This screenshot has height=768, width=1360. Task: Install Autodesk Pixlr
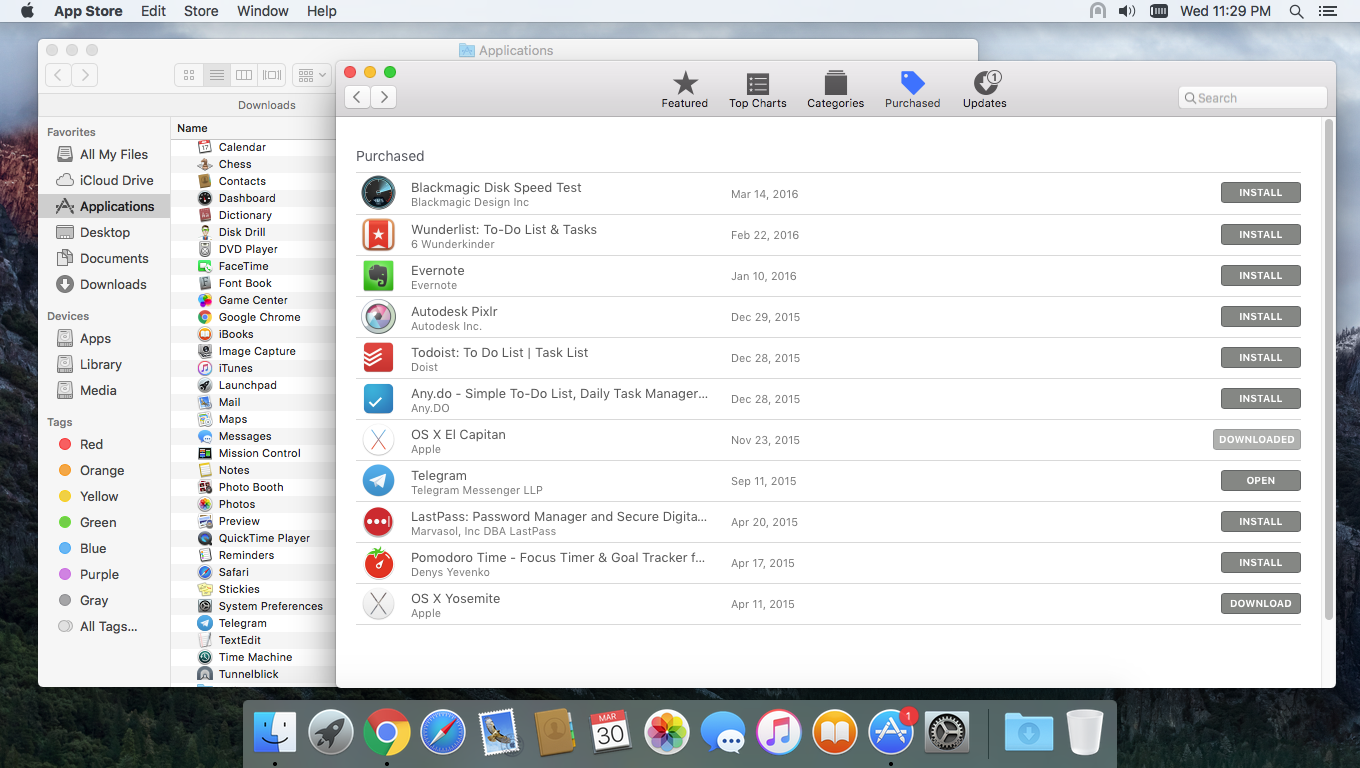tap(1260, 316)
